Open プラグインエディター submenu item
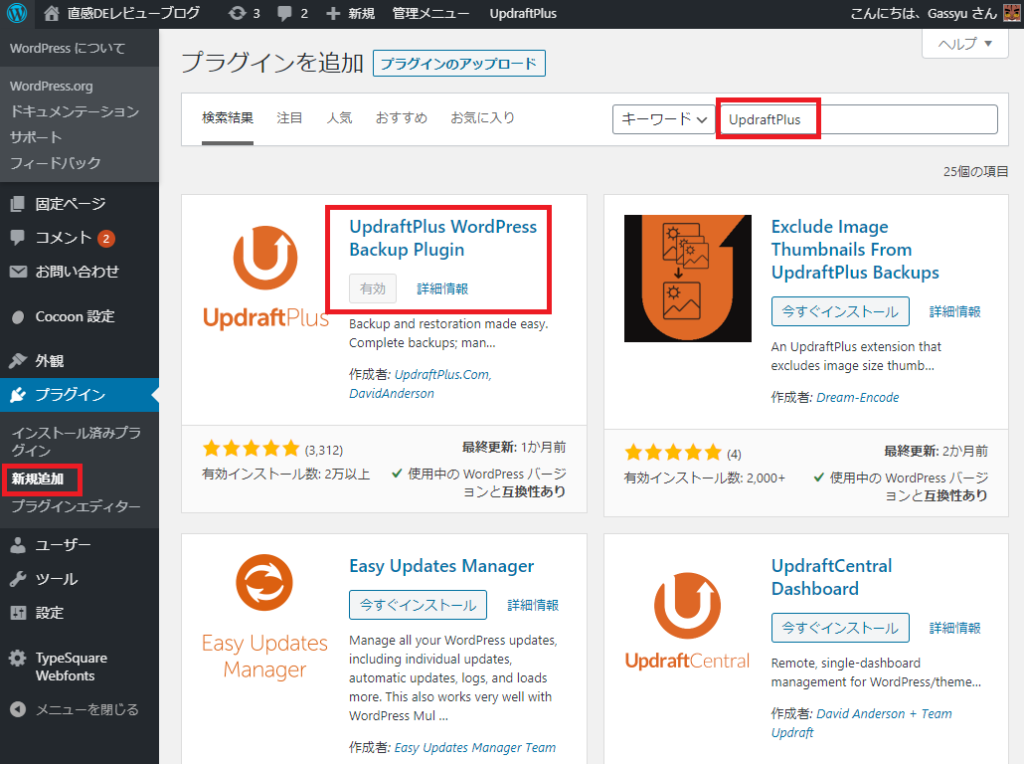The height and width of the screenshot is (764, 1024). pos(76,506)
